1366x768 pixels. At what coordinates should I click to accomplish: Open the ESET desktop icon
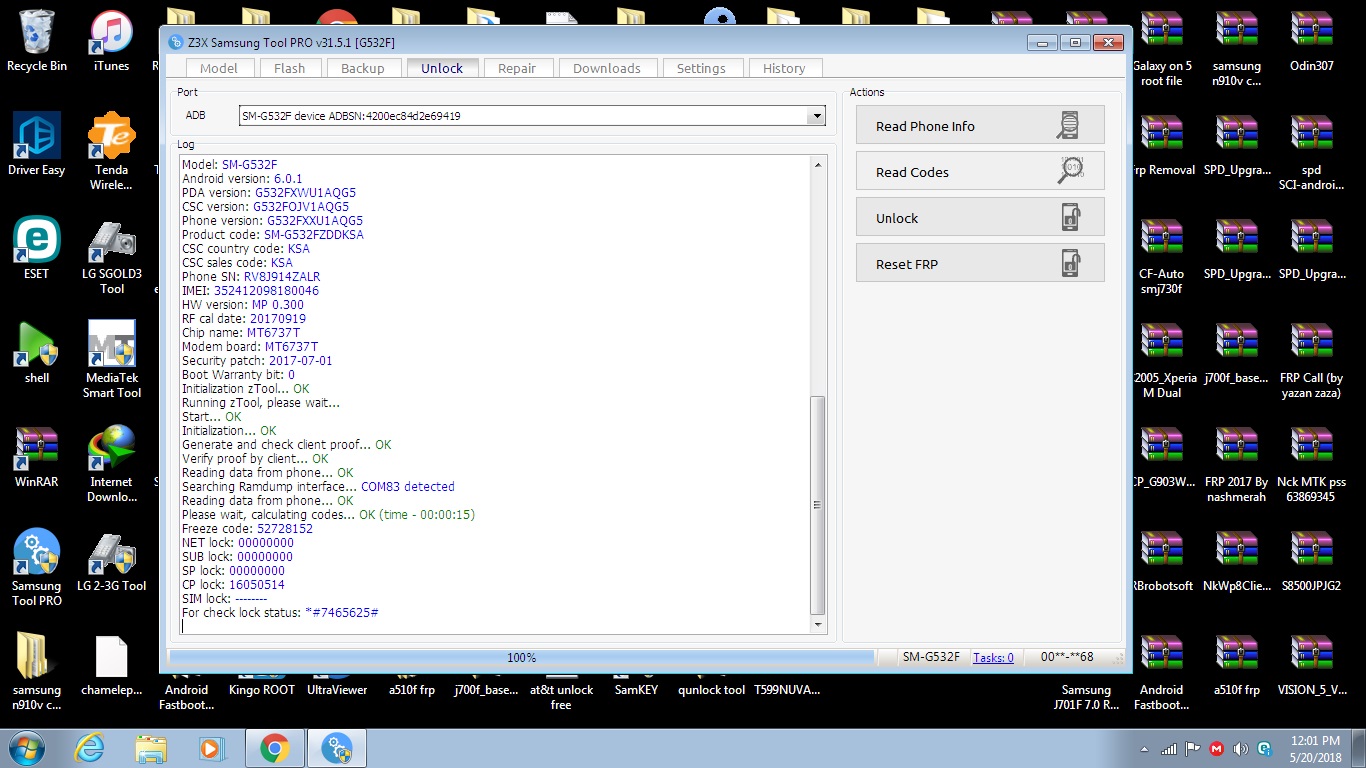click(x=37, y=248)
